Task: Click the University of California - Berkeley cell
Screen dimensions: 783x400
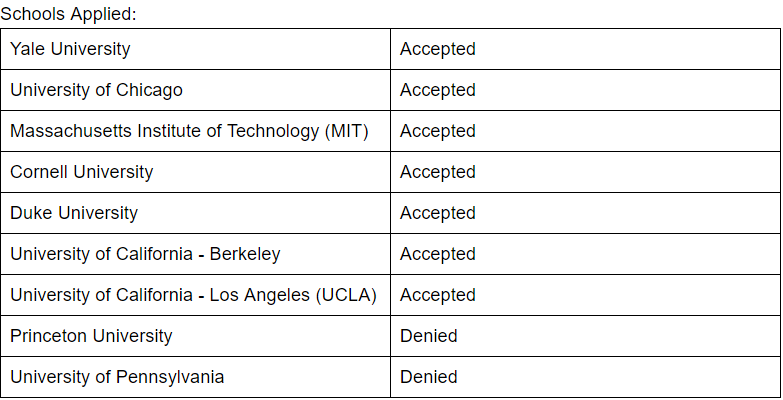Action: [145, 254]
